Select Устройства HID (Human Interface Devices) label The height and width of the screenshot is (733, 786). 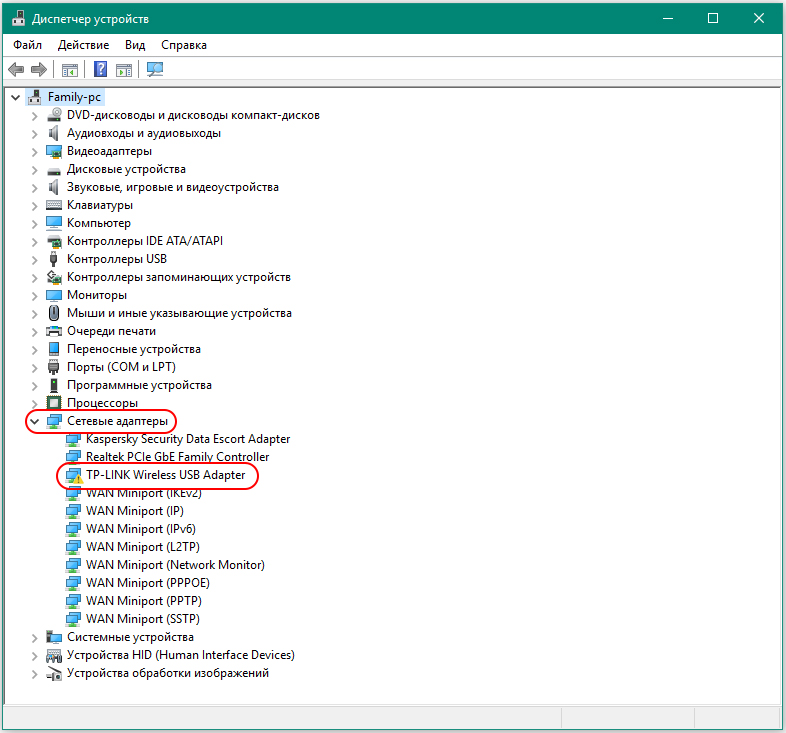click(x=181, y=655)
